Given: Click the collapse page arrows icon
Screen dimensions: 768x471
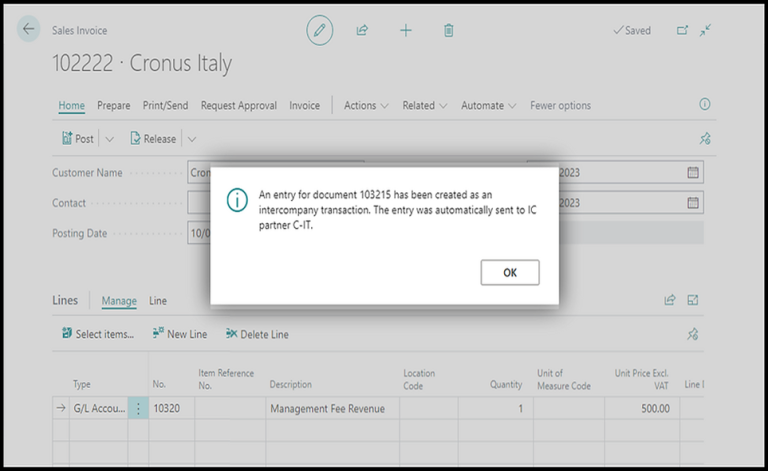Looking at the screenshot, I should [705, 30].
